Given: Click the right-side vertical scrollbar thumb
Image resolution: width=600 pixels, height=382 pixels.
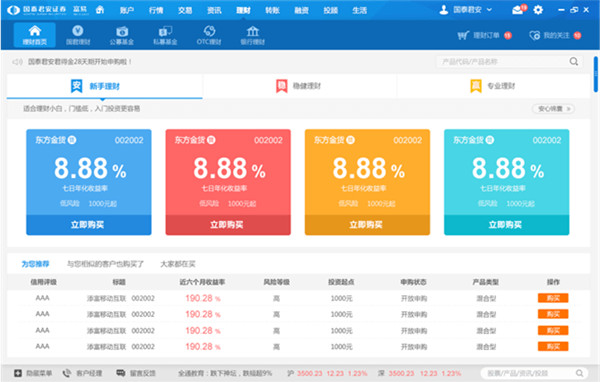Looking at the screenshot, I should coord(596,74).
